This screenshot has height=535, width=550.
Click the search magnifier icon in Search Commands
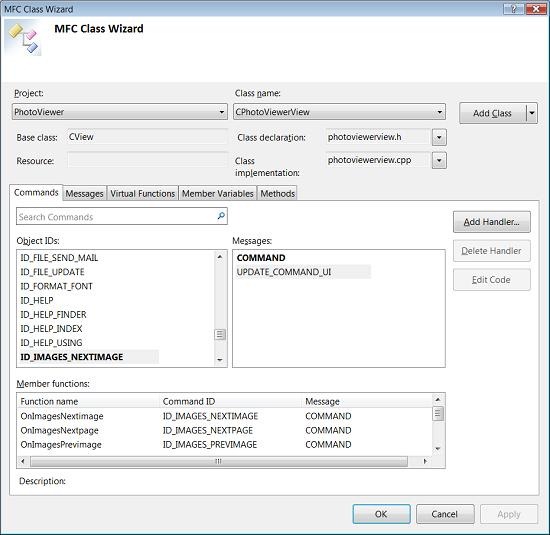pyautogui.click(x=221, y=216)
